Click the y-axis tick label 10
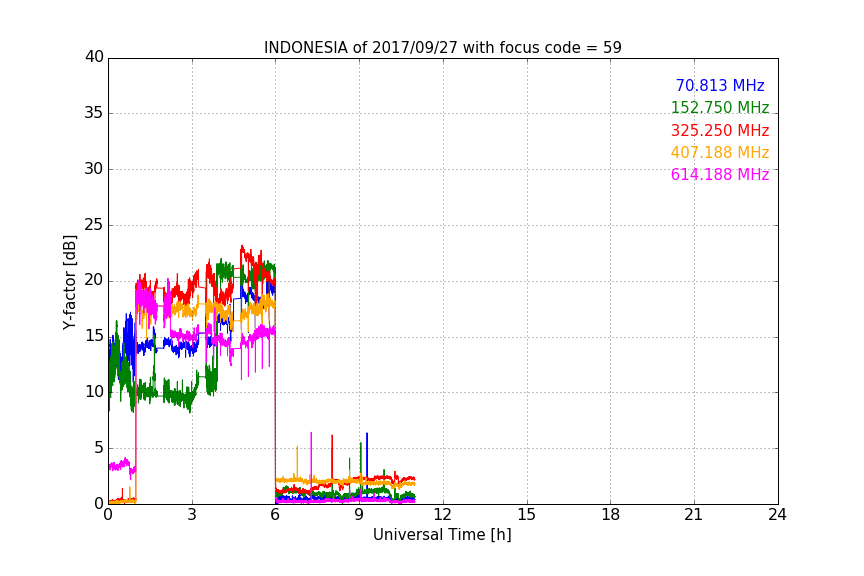 tap(94, 392)
